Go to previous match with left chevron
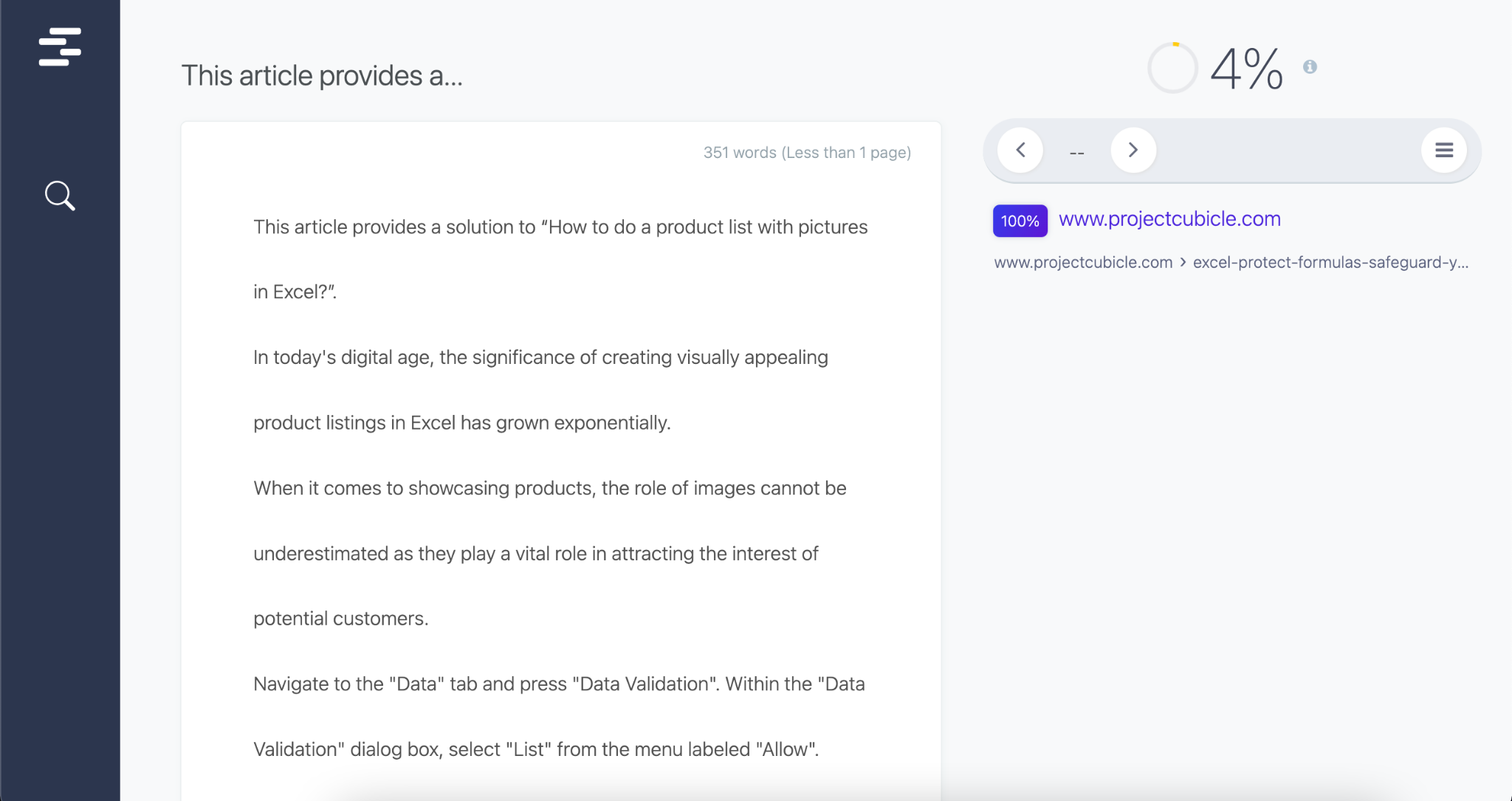The height and width of the screenshot is (801, 1512). (1020, 150)
